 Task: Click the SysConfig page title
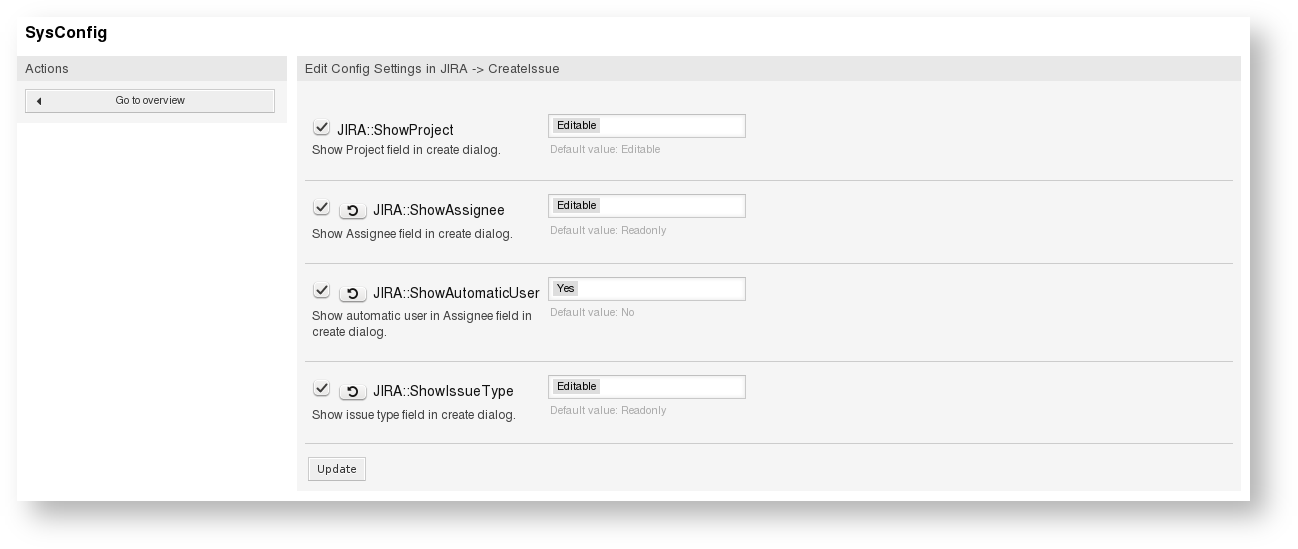(66, 33)
